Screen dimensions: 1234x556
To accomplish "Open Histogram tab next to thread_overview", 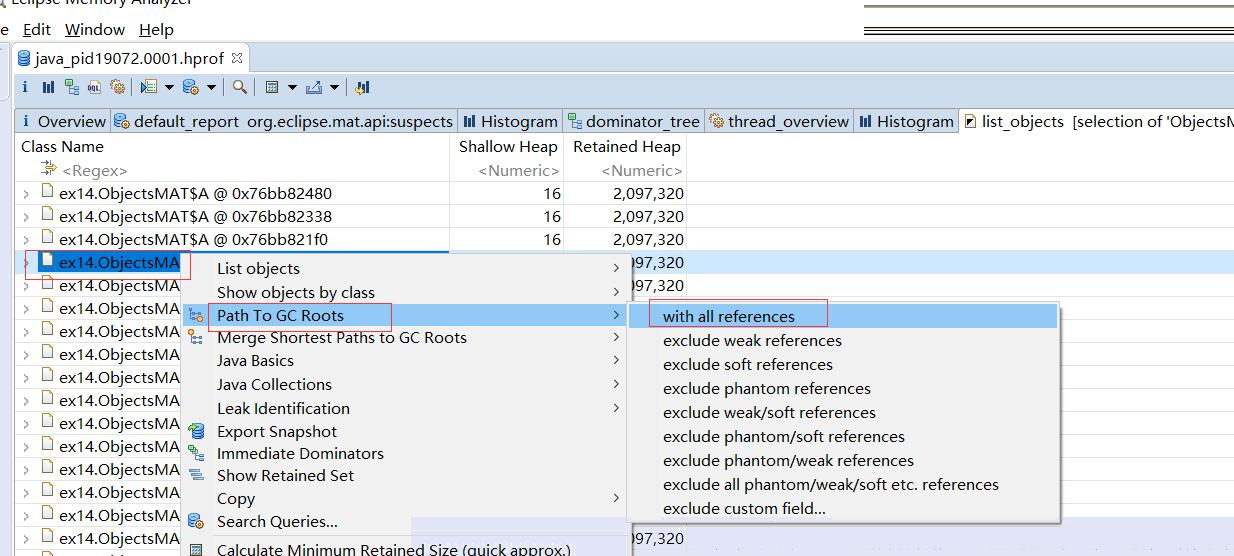I will 906,121.
